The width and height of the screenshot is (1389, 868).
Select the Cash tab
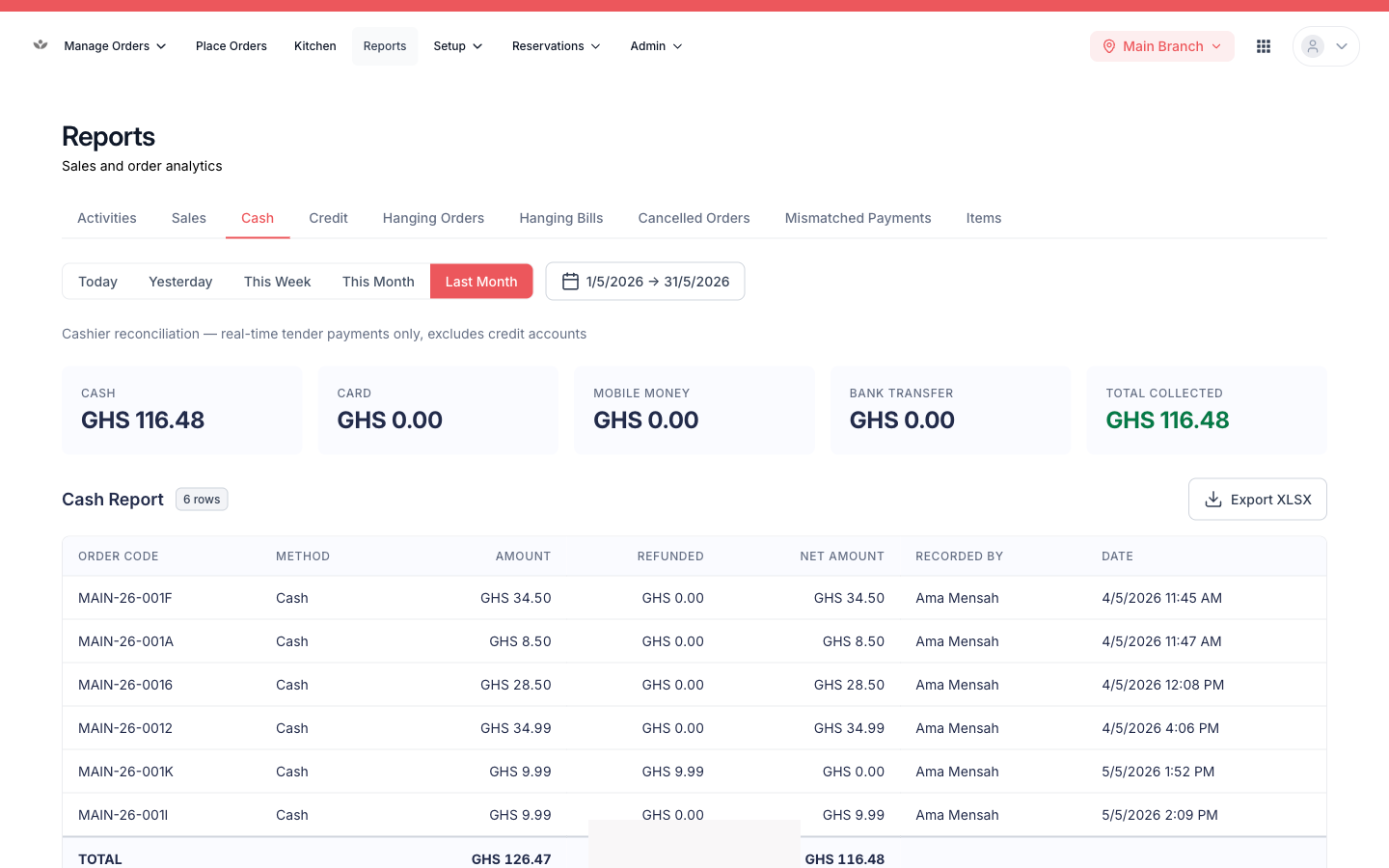point(258,218)
